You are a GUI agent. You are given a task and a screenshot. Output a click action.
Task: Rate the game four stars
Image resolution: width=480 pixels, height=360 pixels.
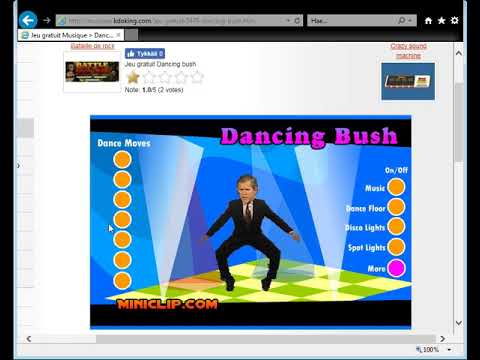(181, 77)
